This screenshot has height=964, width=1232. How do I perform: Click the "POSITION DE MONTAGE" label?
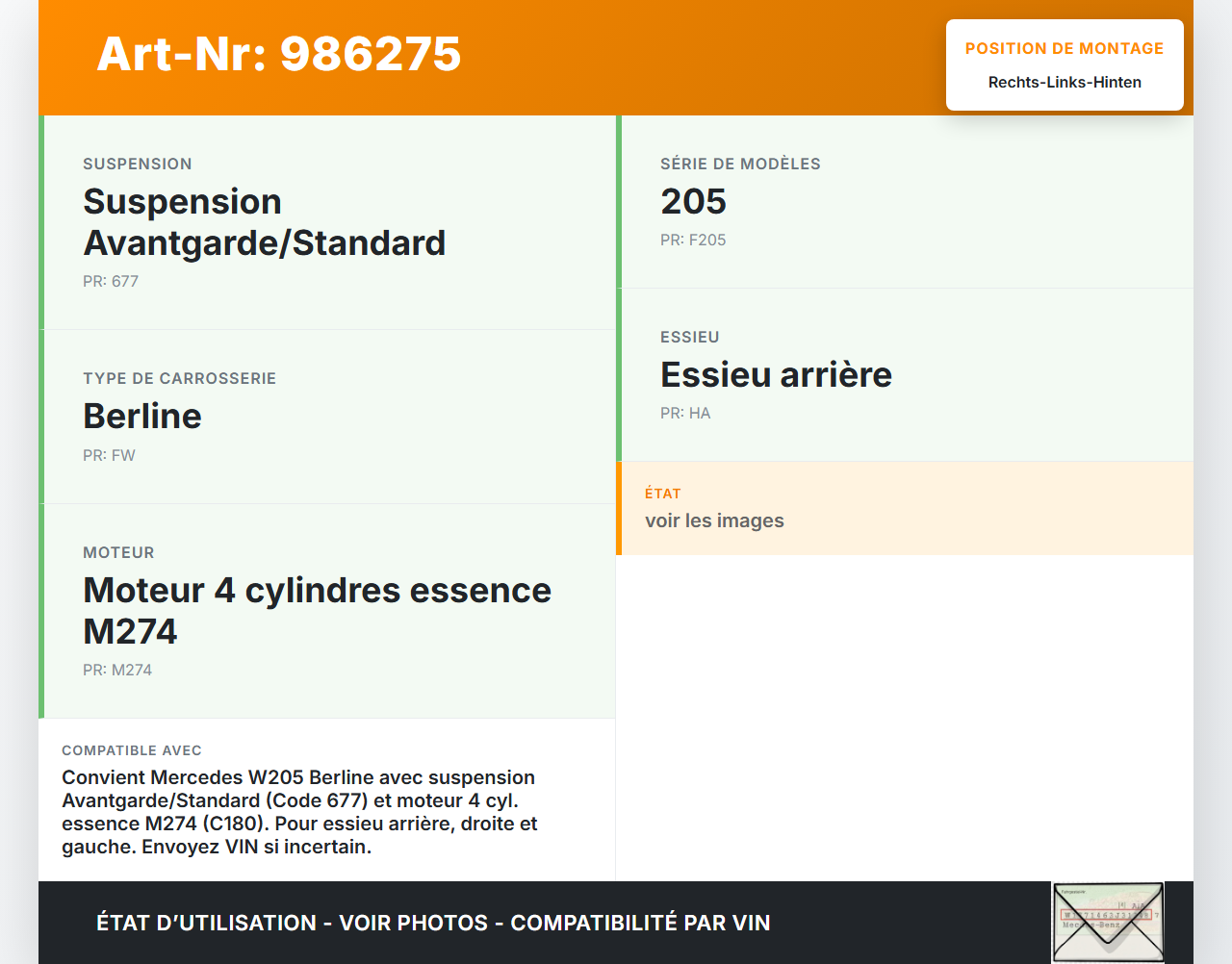point(1065,48)
